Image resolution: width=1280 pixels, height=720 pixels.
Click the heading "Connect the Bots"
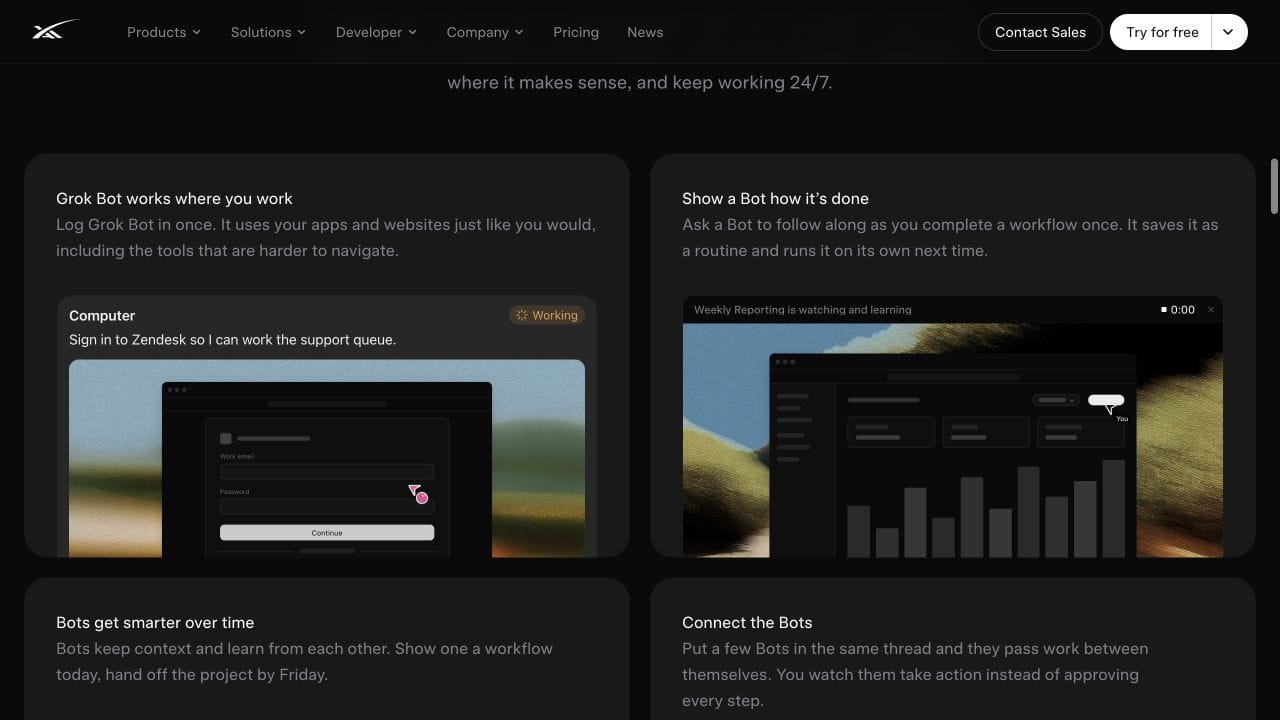point(747,622)
